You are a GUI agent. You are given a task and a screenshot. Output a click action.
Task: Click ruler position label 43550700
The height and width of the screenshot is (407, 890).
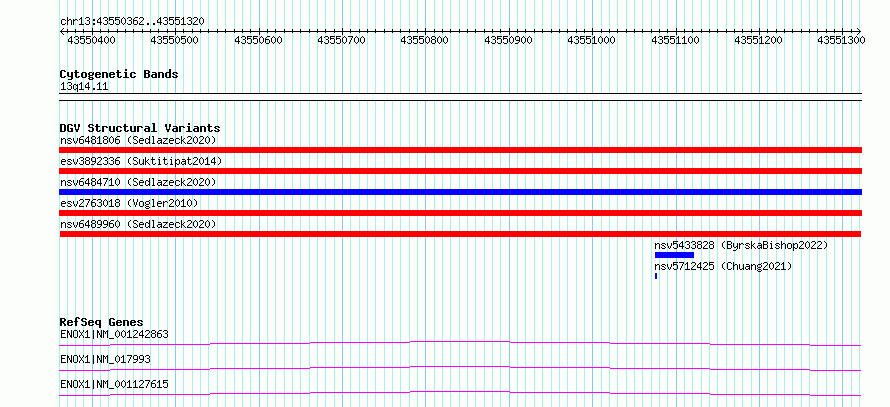(342, 40)
